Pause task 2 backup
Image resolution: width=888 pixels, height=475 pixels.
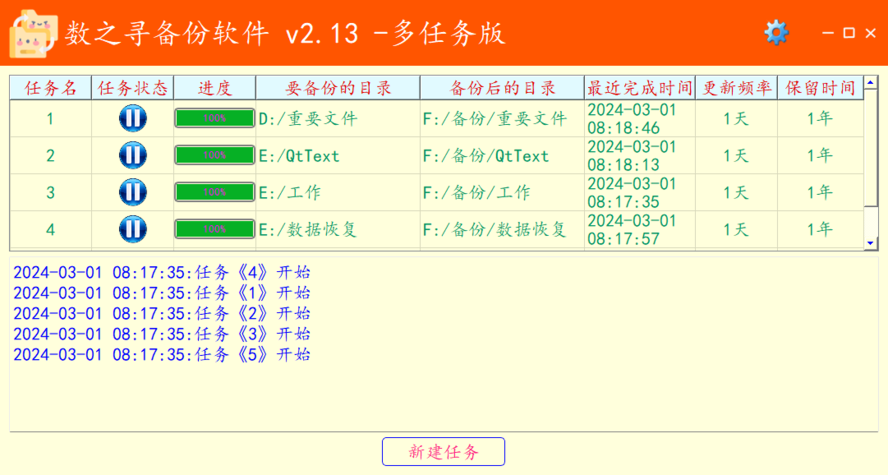tap(133, 155)
